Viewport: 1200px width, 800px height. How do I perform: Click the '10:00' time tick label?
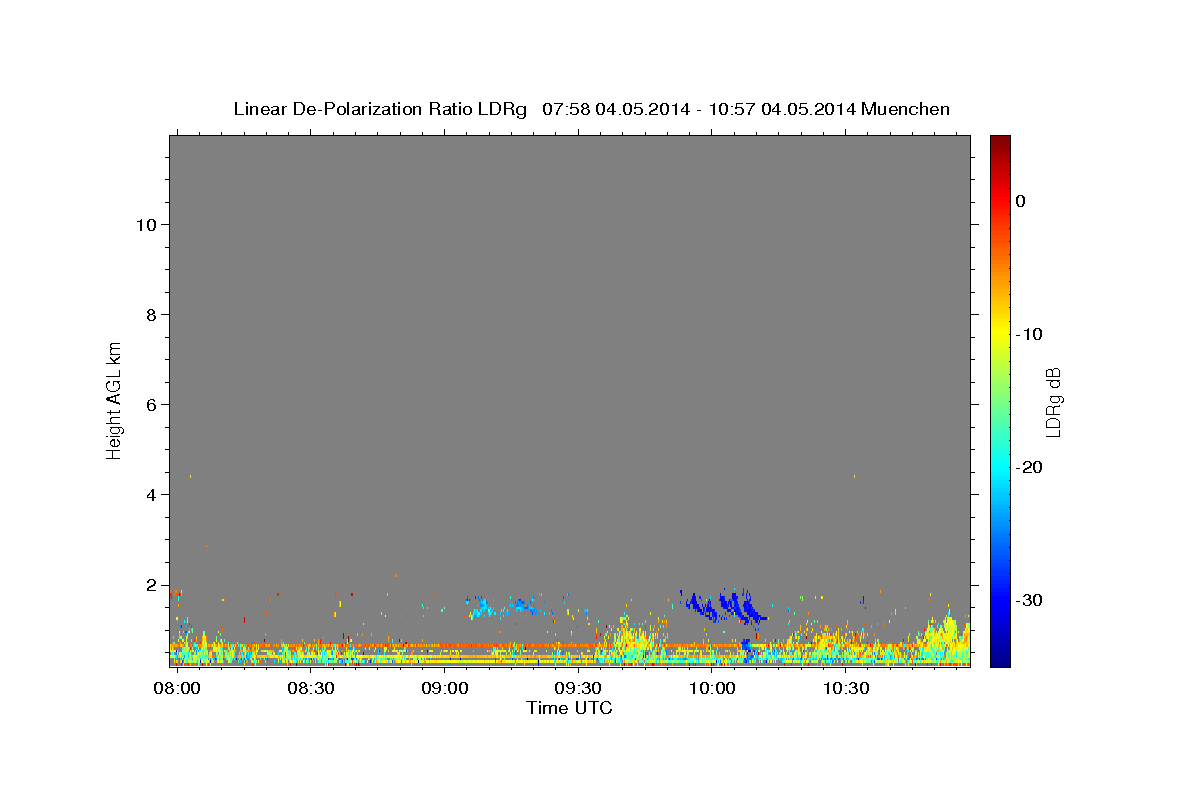tap(712, 689)
